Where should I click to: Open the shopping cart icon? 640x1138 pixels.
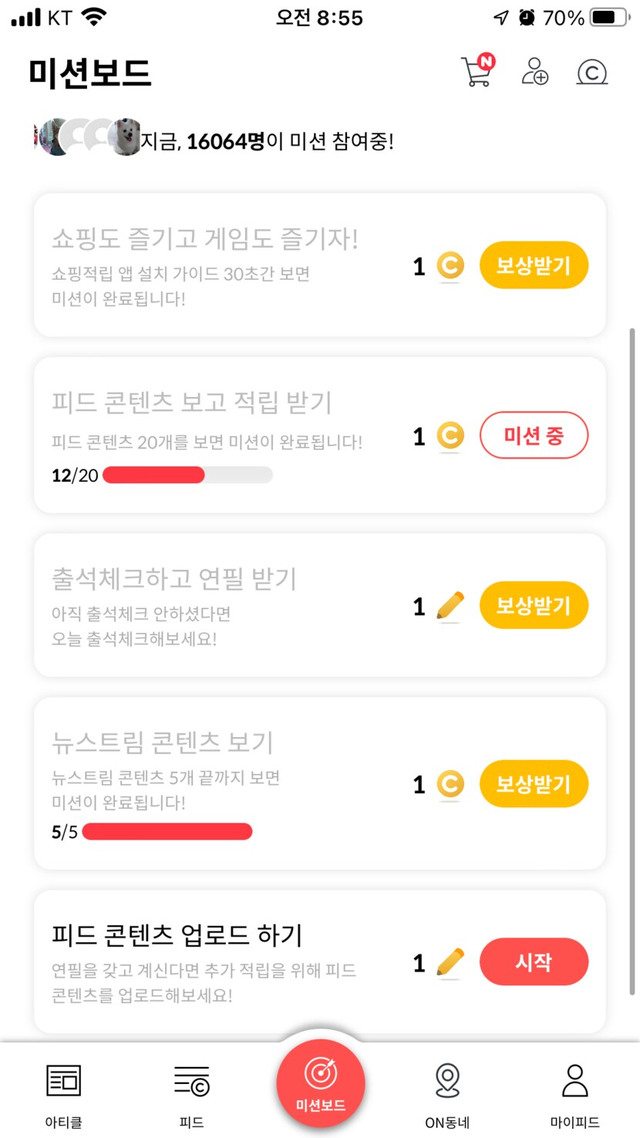[477, 72]
